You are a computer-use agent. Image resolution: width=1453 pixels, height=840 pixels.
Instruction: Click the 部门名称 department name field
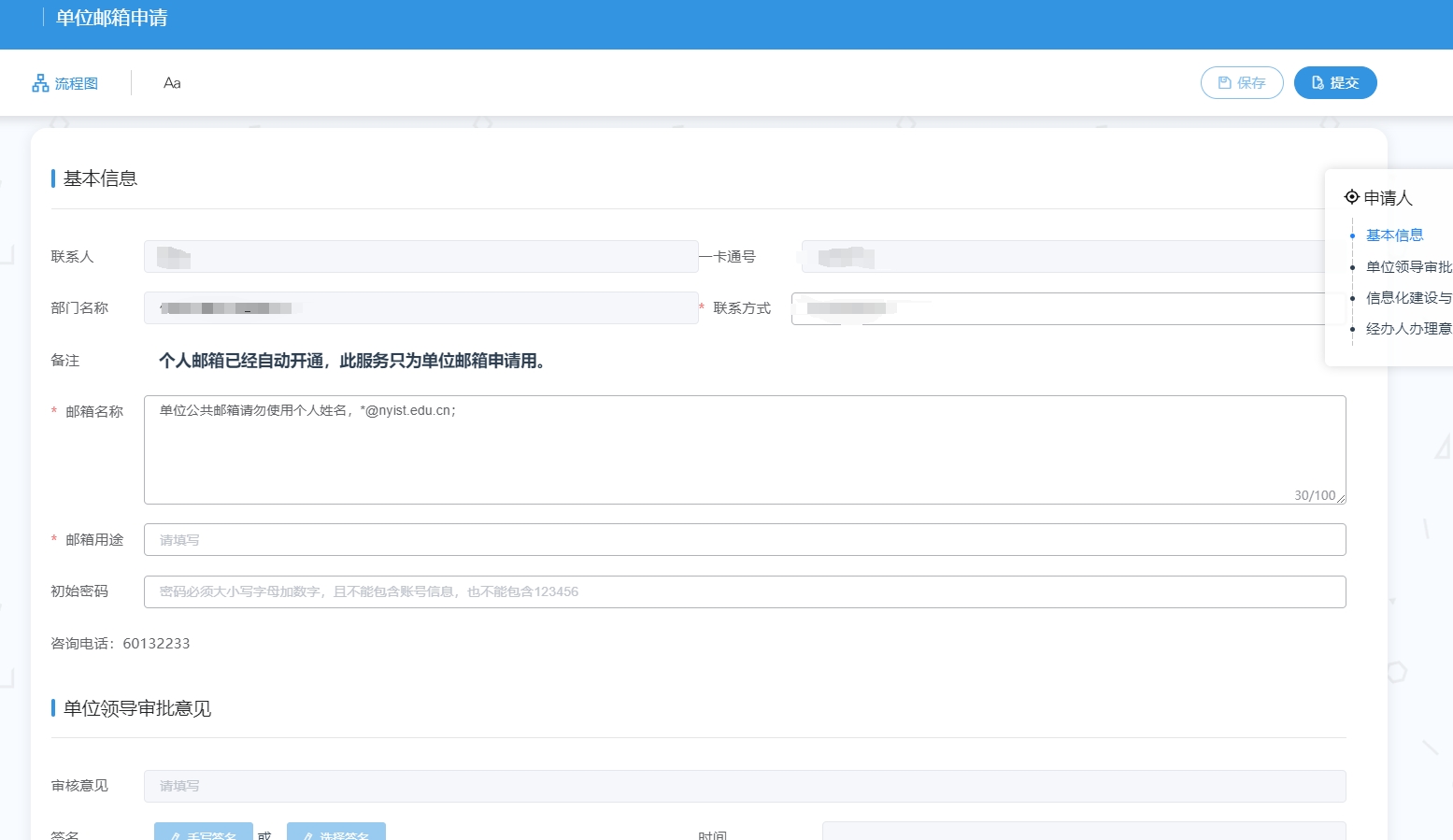(420, 308)
